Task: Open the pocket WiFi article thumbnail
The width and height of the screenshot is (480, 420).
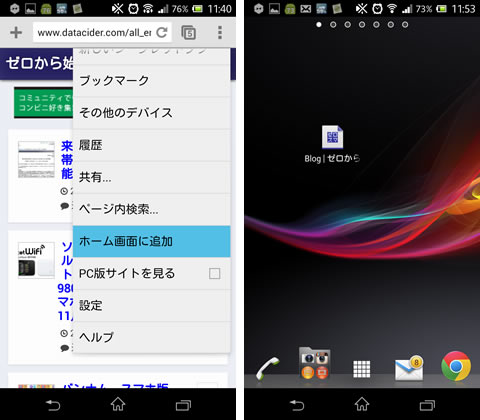Action: 36,260
